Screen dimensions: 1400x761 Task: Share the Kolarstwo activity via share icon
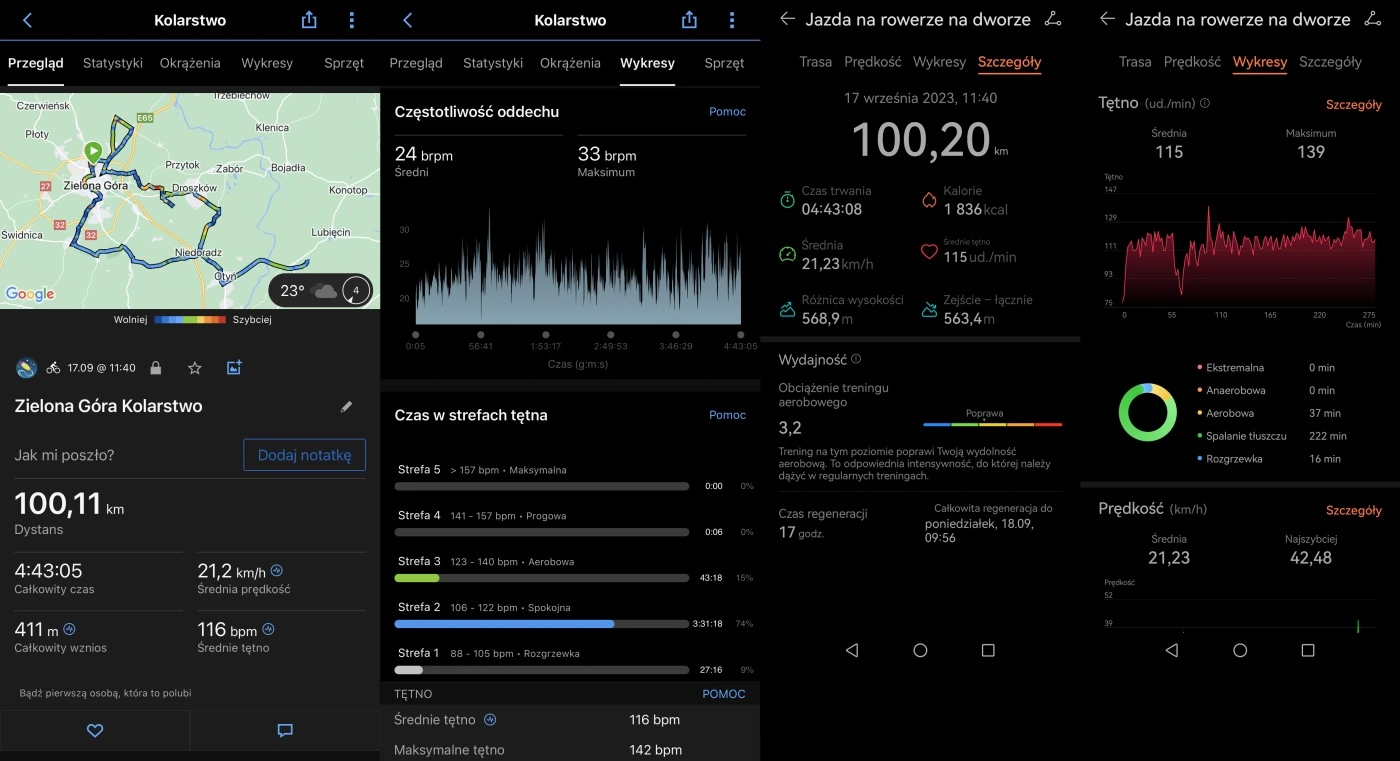coord(307,19)
